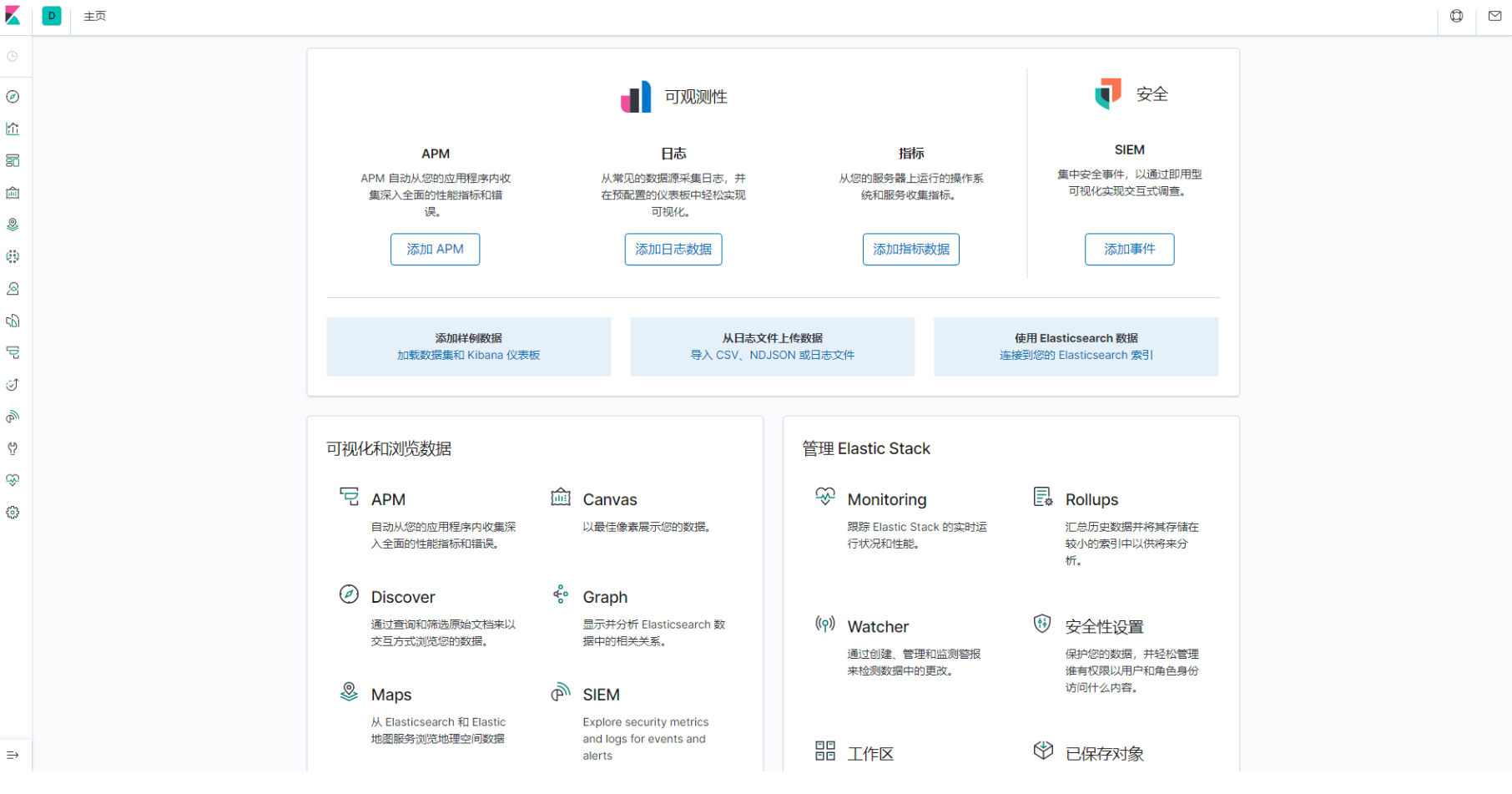The width and height of the screenshot is (1512, 794).
Task: Open Visualize chart icon in sidebar
Action: tap(13, 129)
